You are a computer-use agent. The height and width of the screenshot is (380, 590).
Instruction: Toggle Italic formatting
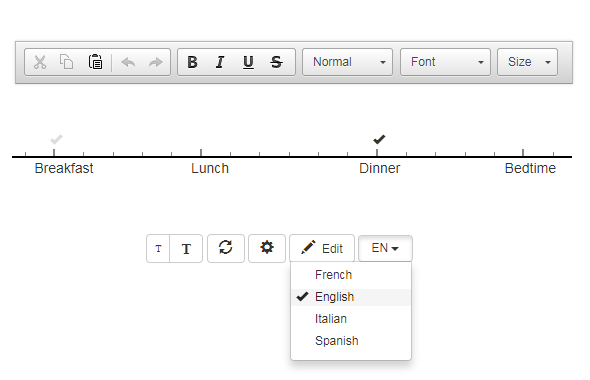tap(220, 62)
